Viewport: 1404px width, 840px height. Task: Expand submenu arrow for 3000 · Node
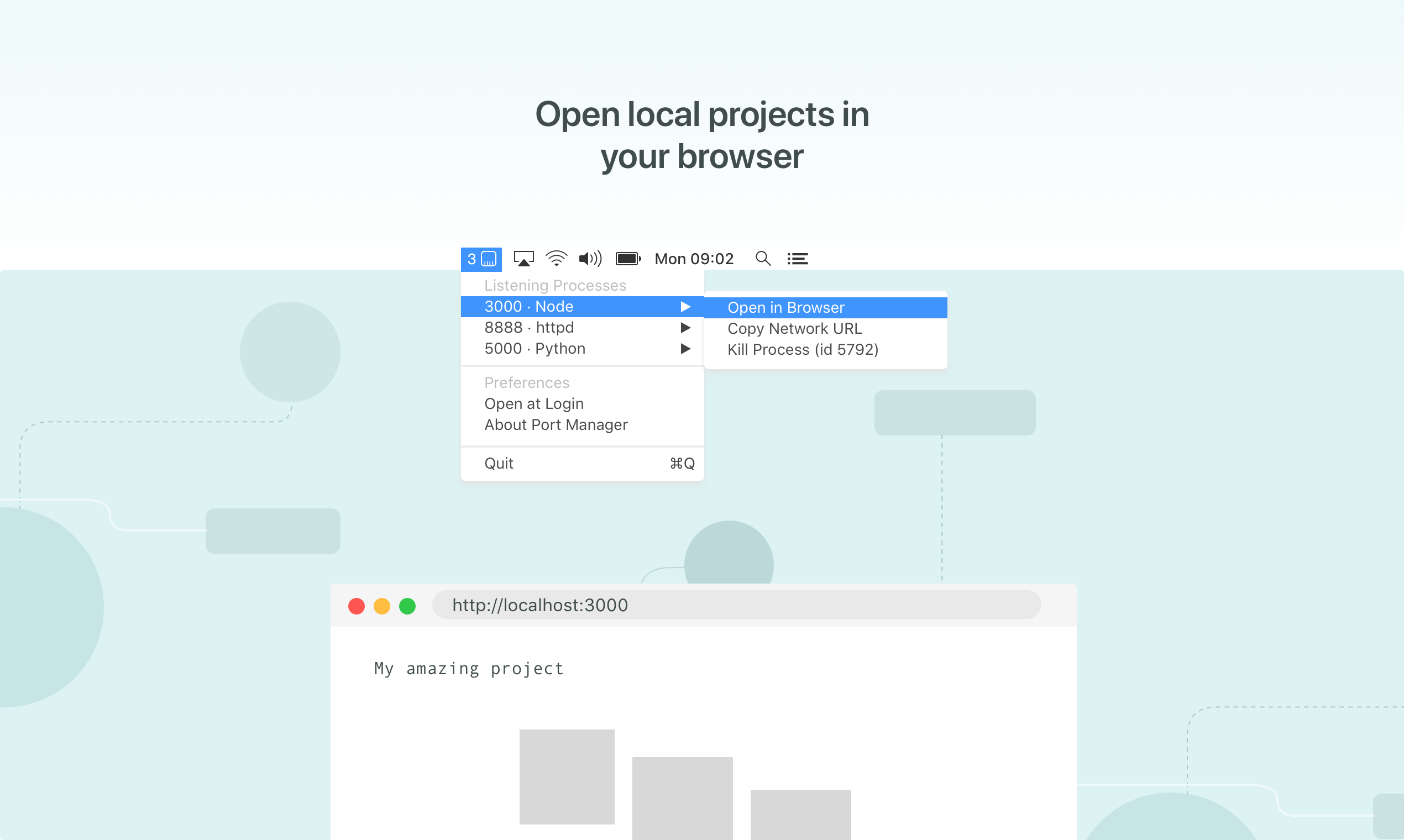tap(685, 306)
